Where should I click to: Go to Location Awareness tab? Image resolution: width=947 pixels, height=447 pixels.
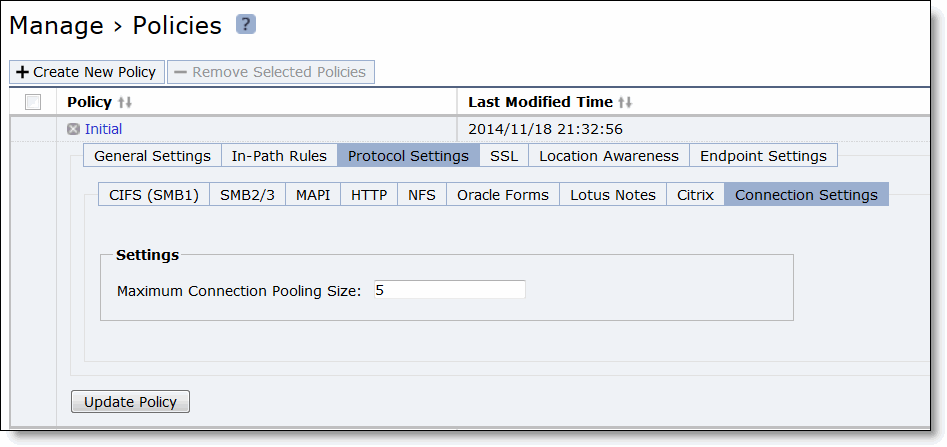point(609,156)
